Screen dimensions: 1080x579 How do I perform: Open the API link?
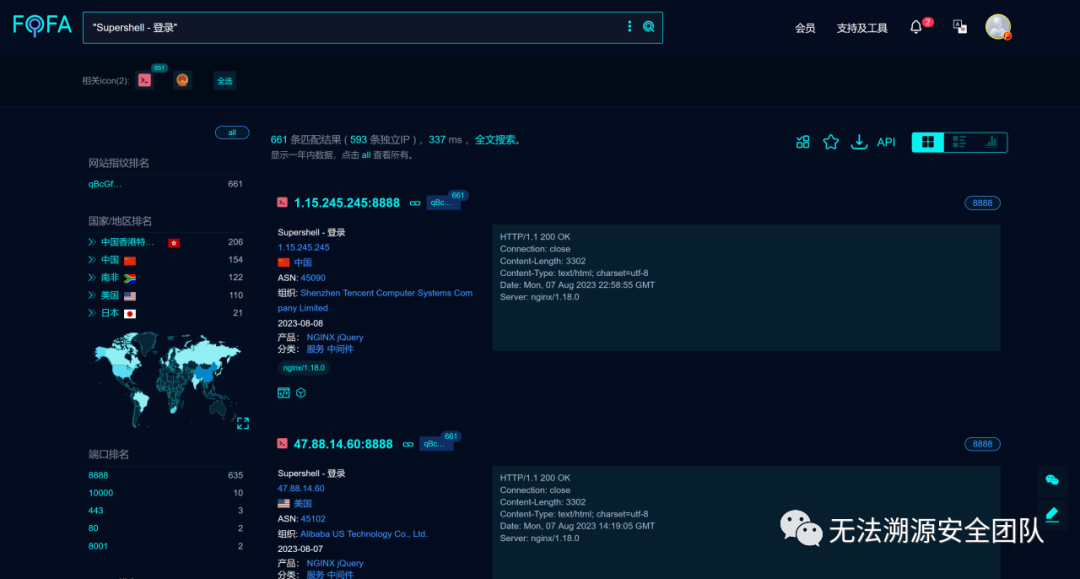[x=886, y=143]
